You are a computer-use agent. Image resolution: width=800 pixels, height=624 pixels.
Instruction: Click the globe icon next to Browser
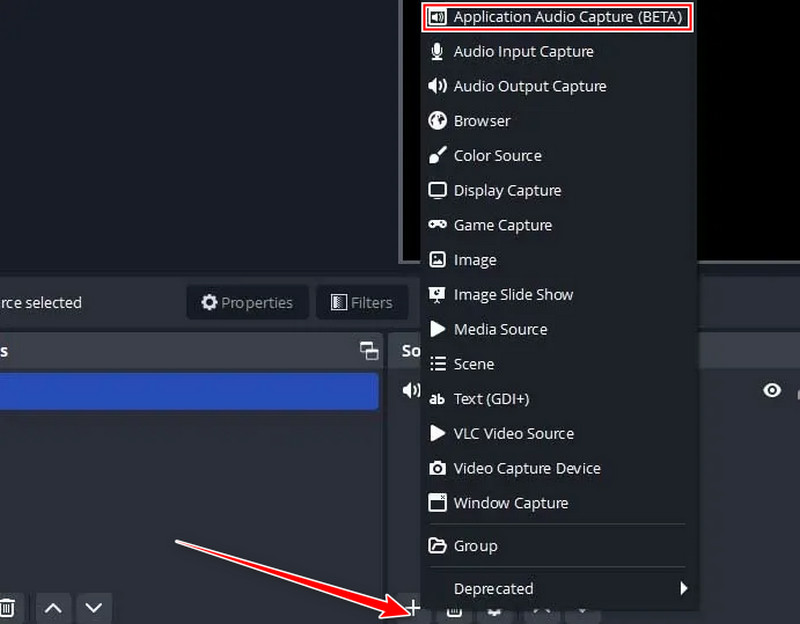437,121
